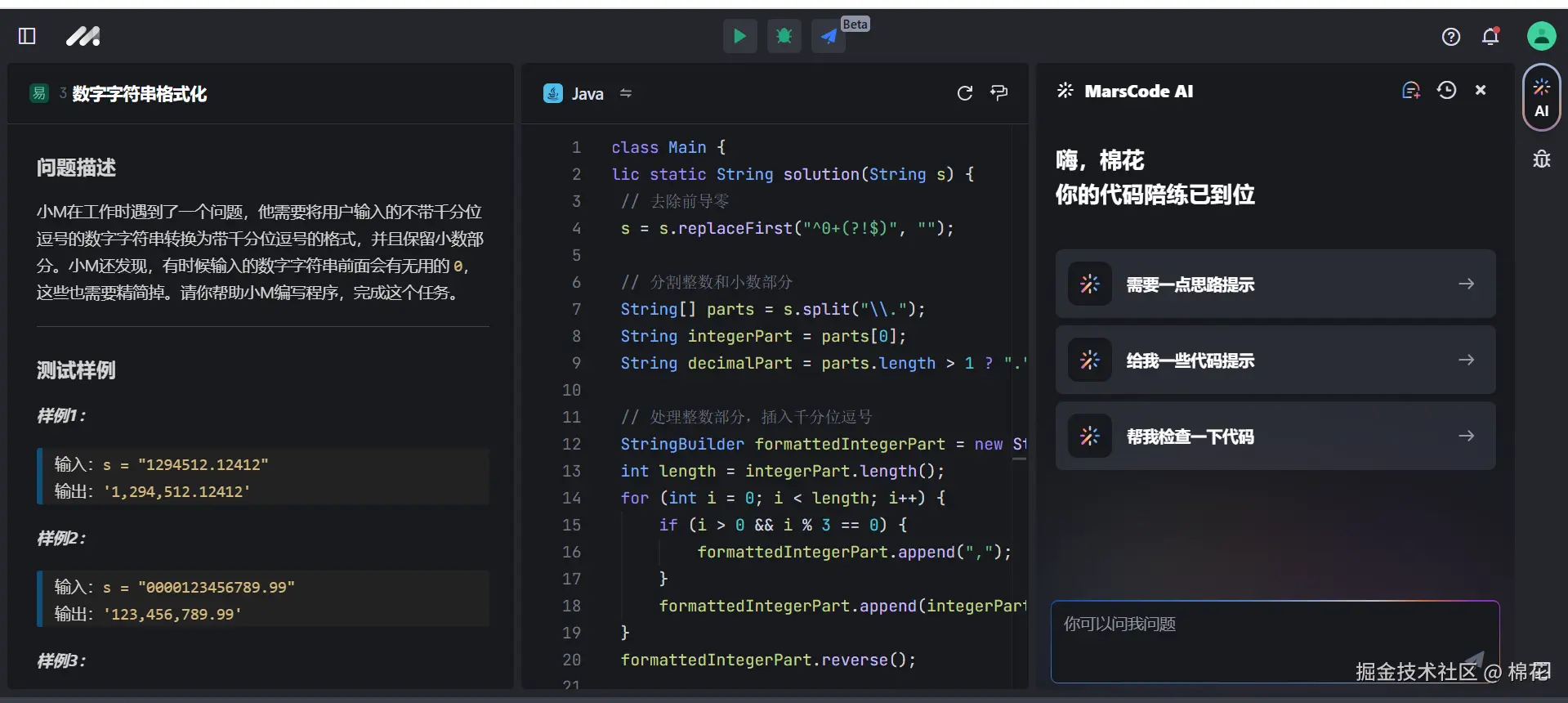Click arrow on '给我一些代码提示' card

point(1466,360)
